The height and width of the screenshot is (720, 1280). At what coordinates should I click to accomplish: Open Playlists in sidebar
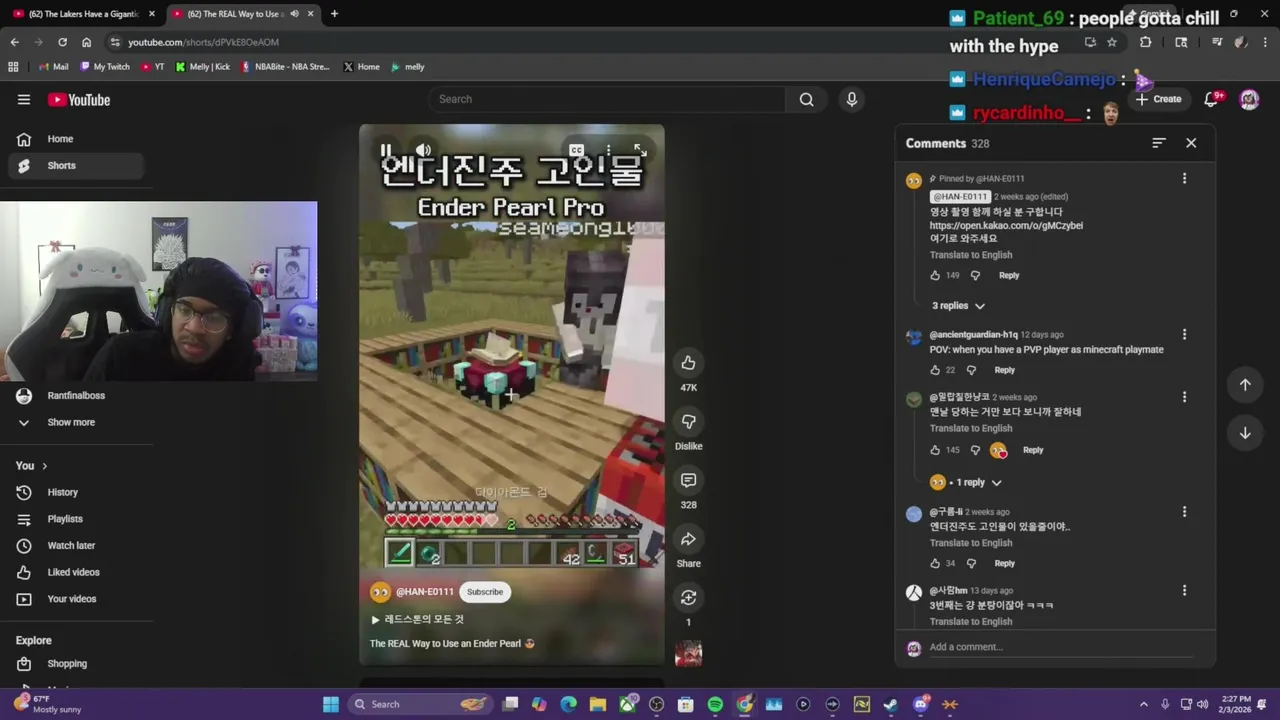pyautogui.click(x=75, y=519)
